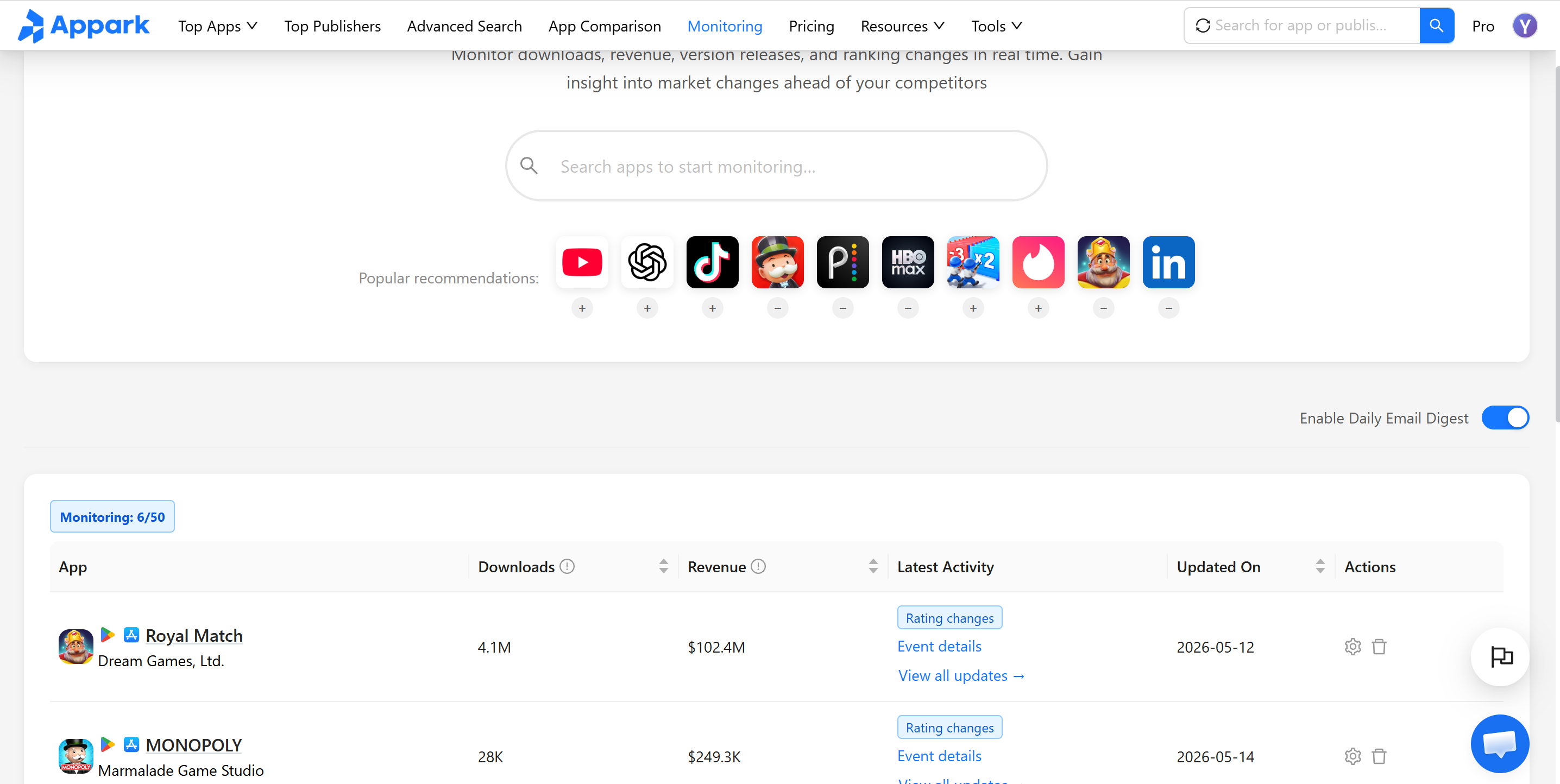Expand the Tools dropdown

point(997,26)
